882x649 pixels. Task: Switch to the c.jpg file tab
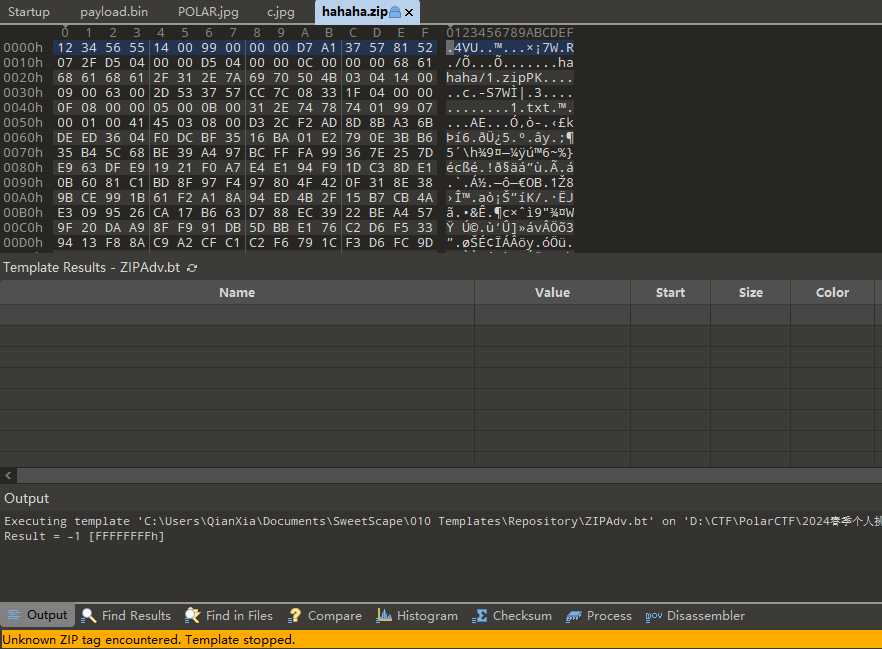281,12
